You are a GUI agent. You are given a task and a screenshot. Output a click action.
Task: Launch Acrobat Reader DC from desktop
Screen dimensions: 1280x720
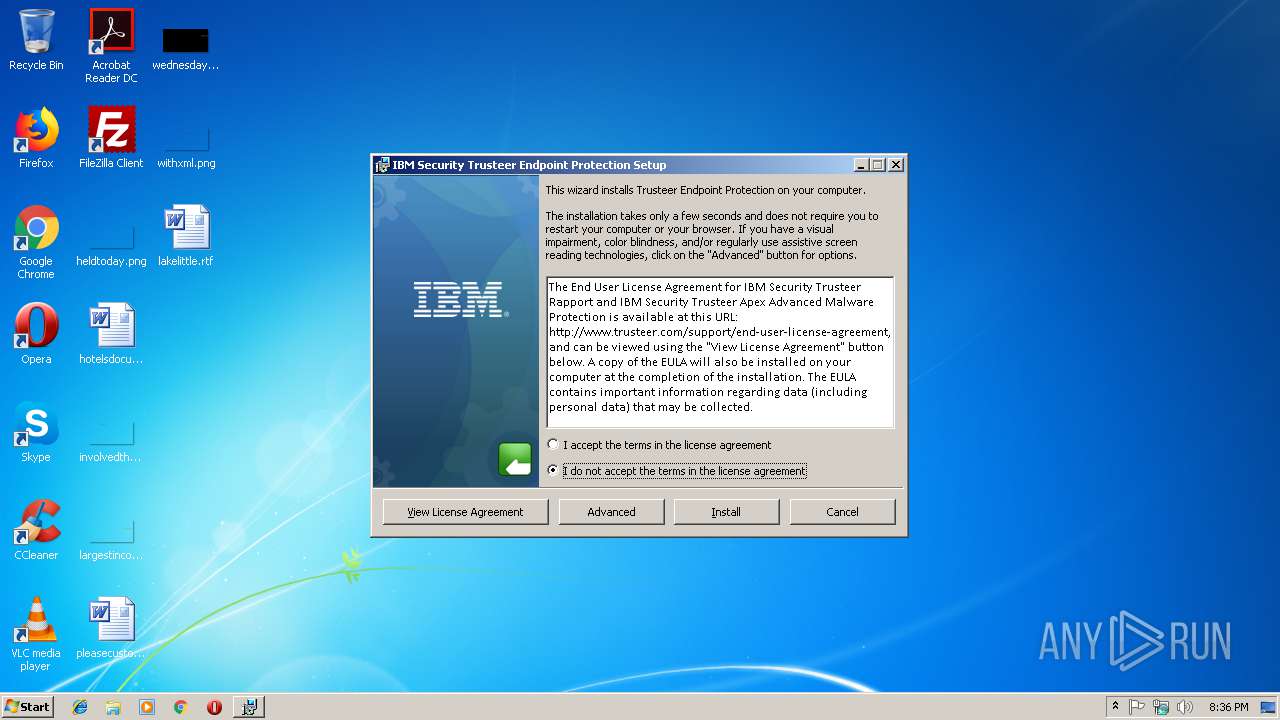coord(111,46)
